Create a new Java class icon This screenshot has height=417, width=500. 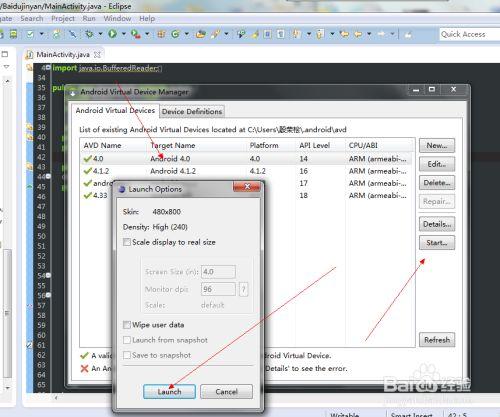[175, 34]
